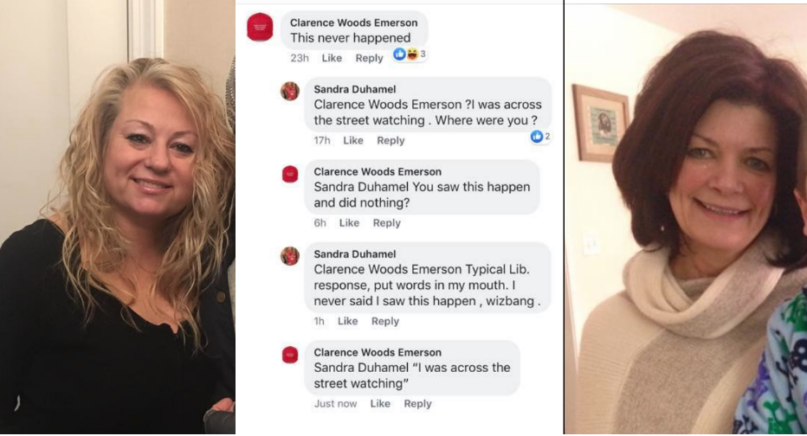Screen dimensions: 807x436
Task: Like the 6h "did nothing?" comment
Action: coord(349,223)
